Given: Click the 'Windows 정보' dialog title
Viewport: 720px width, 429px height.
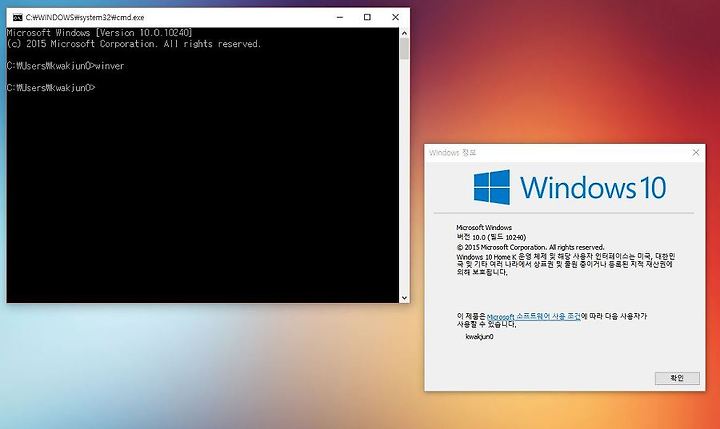Looking at the screenshot, I should pyautogui.click(x=452, y=152).
